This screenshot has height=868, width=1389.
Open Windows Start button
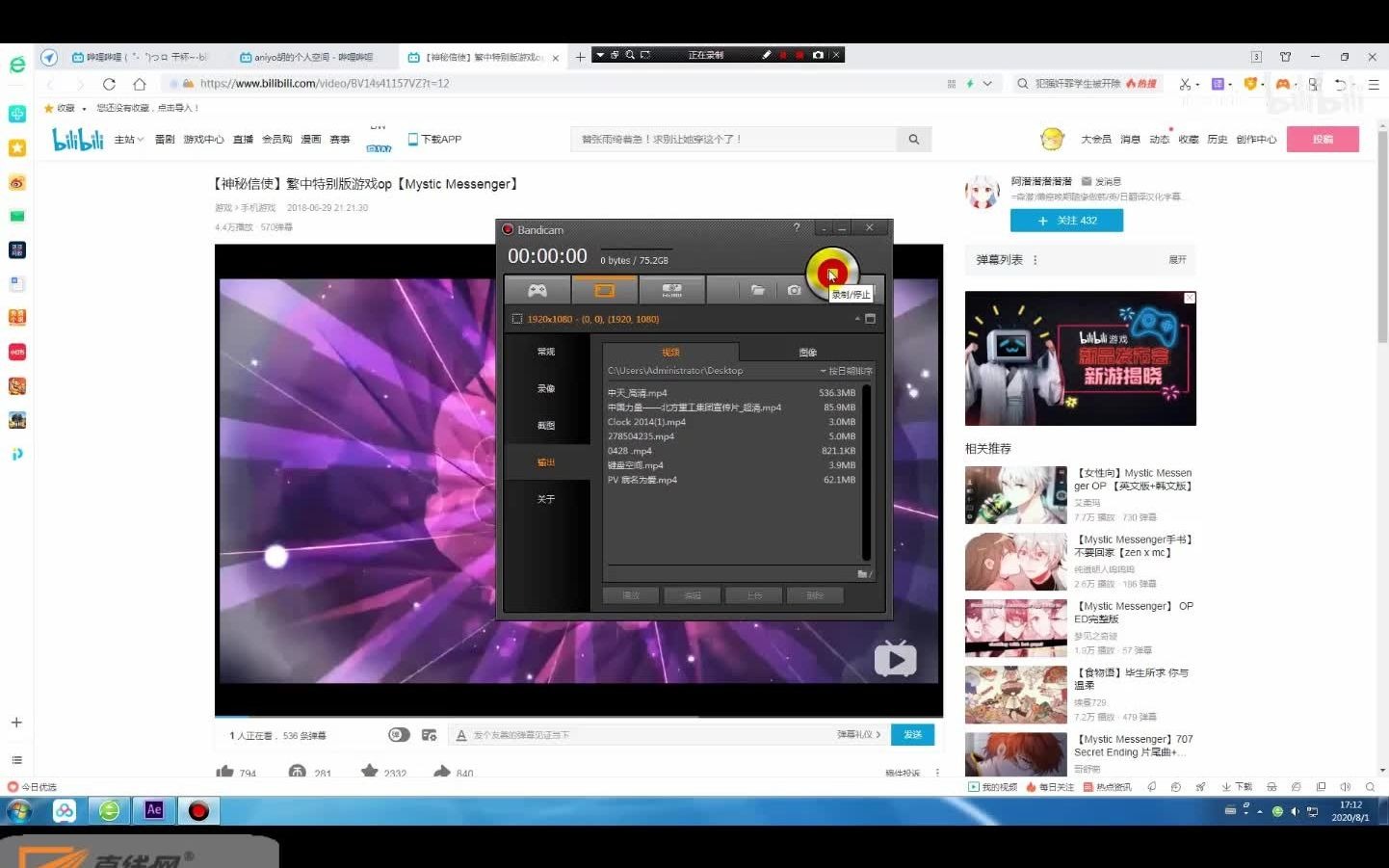[18, 811]
